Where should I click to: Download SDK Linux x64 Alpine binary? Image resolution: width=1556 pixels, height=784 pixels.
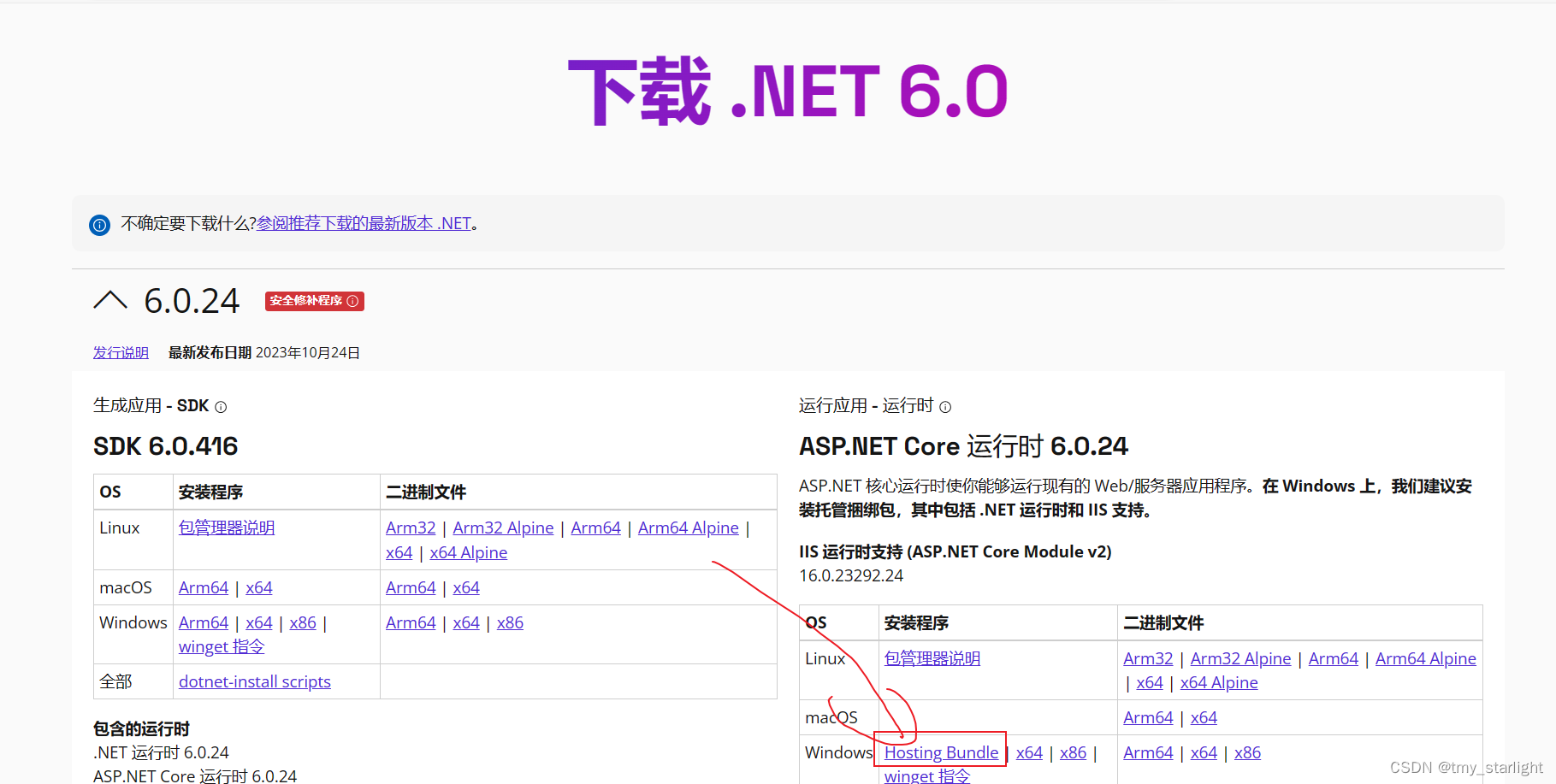tap(468, 552)
